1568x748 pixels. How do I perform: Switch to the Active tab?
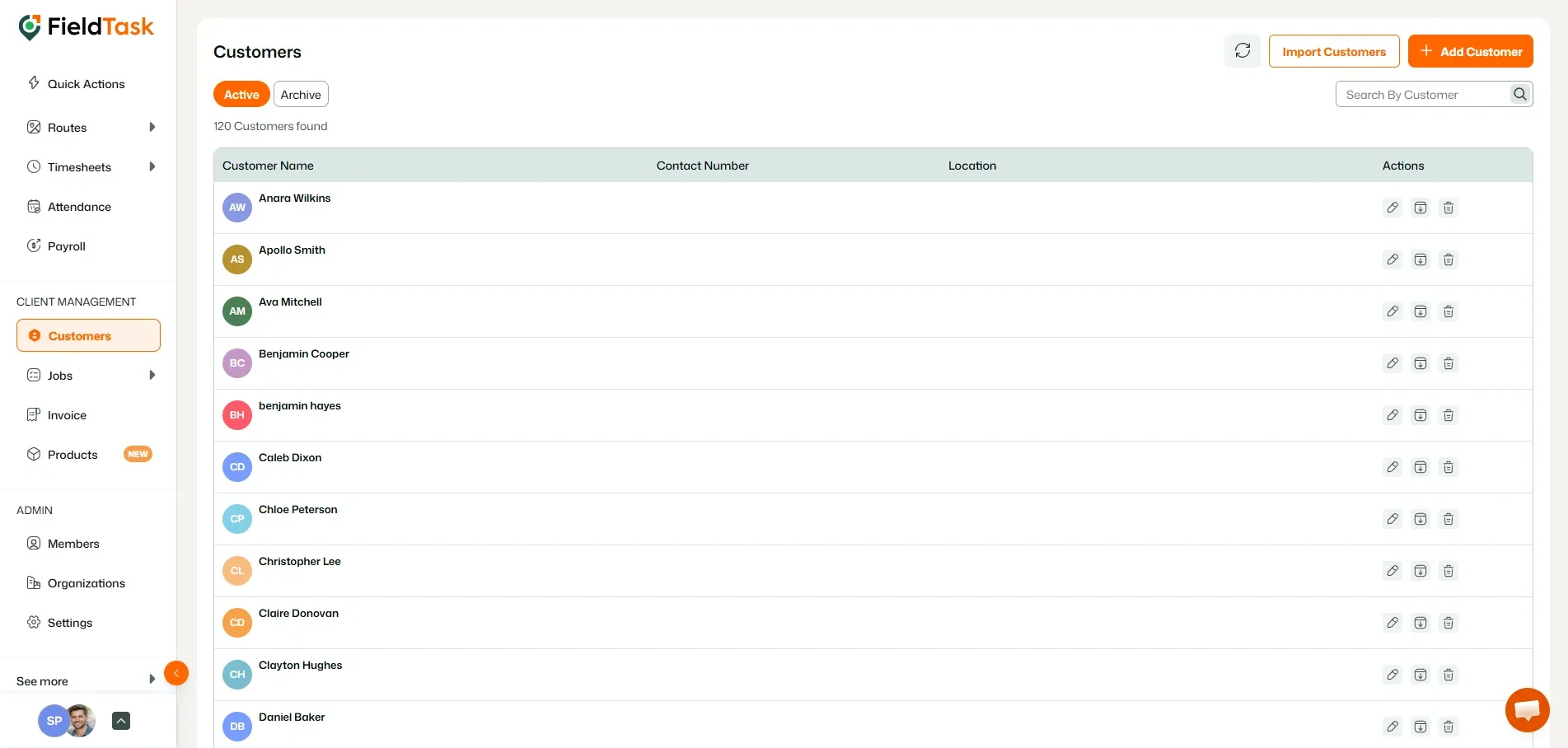coord(241,94)
